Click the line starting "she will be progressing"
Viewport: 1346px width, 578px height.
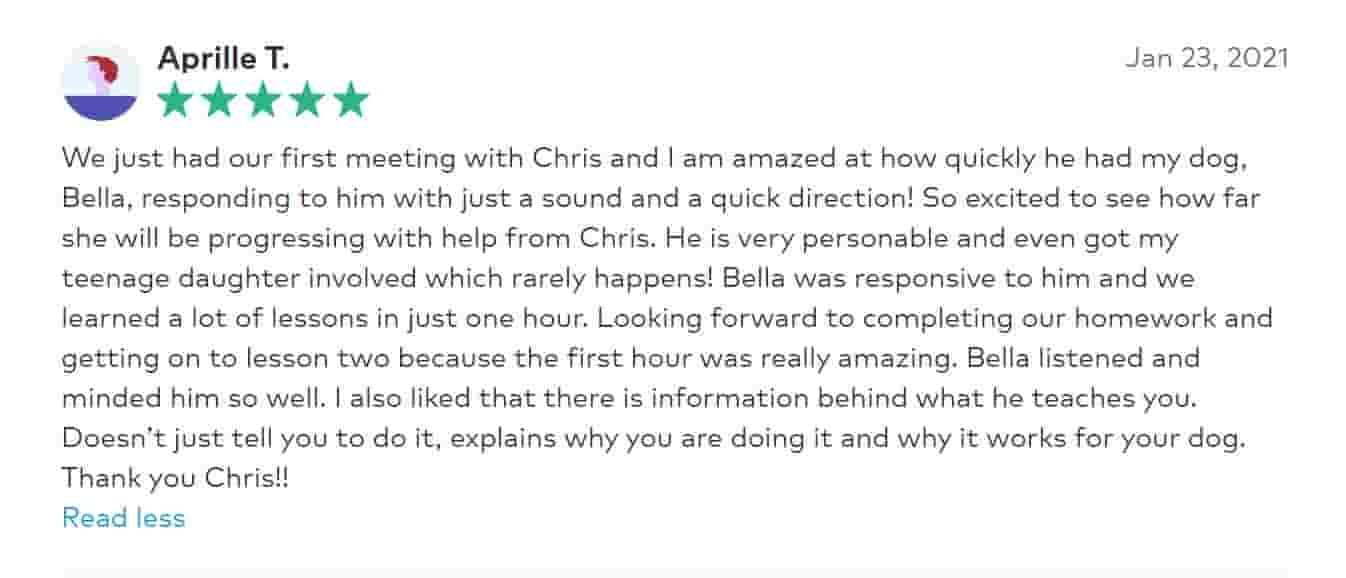[x=621, y=238]
